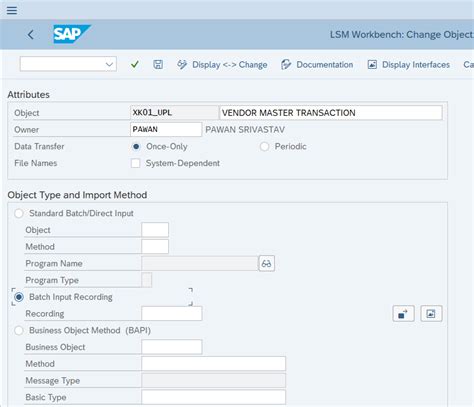Click the Program Name field
Image resolution: width=474 pixels, height=407 pixels.
(199, 263)
